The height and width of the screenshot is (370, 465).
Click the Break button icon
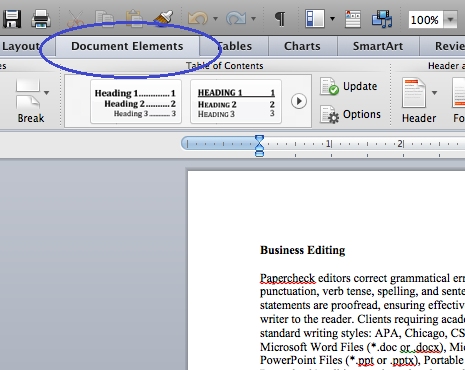tap(28, 94)
